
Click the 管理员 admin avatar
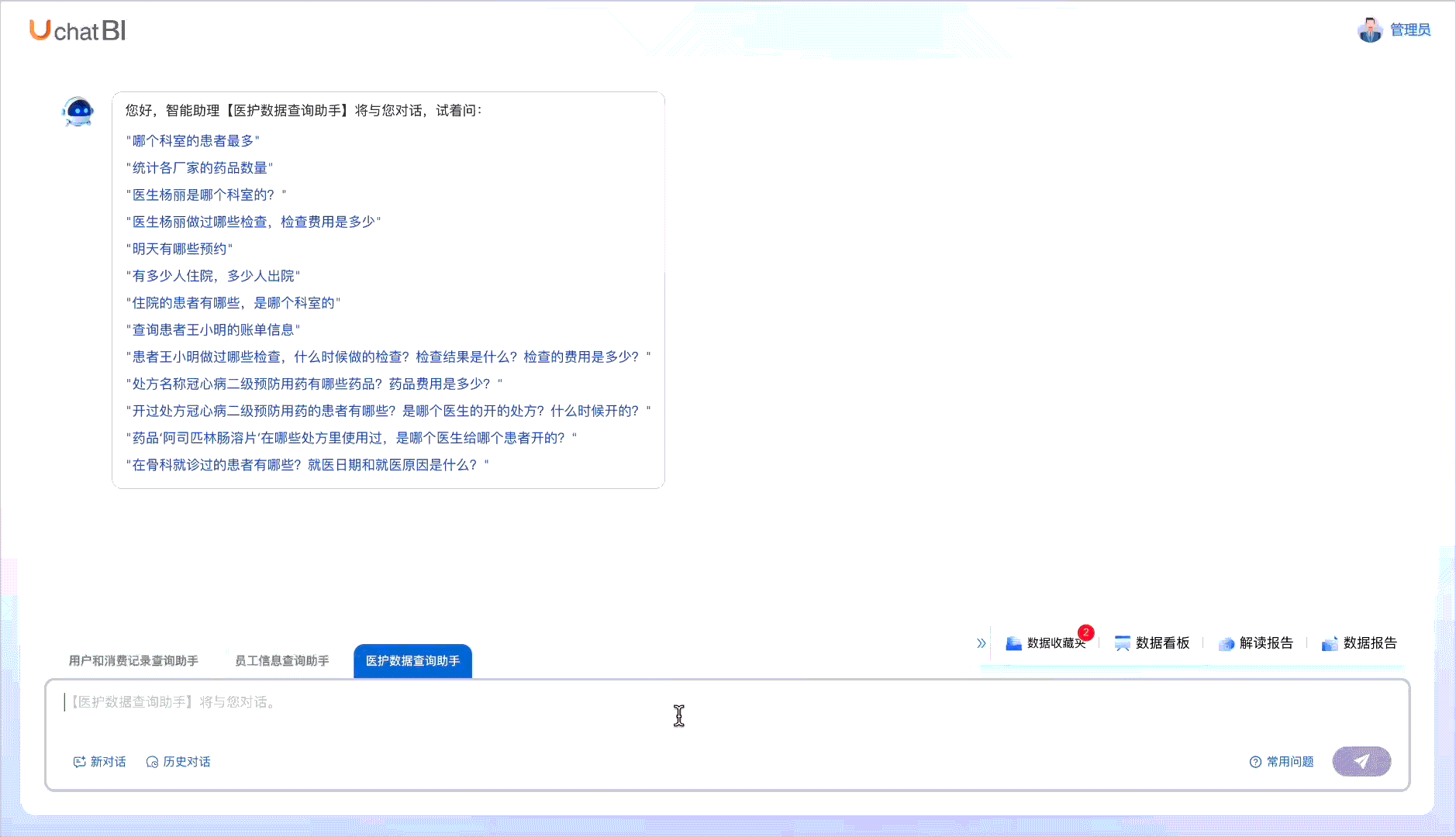click(x=1369, y=29)
